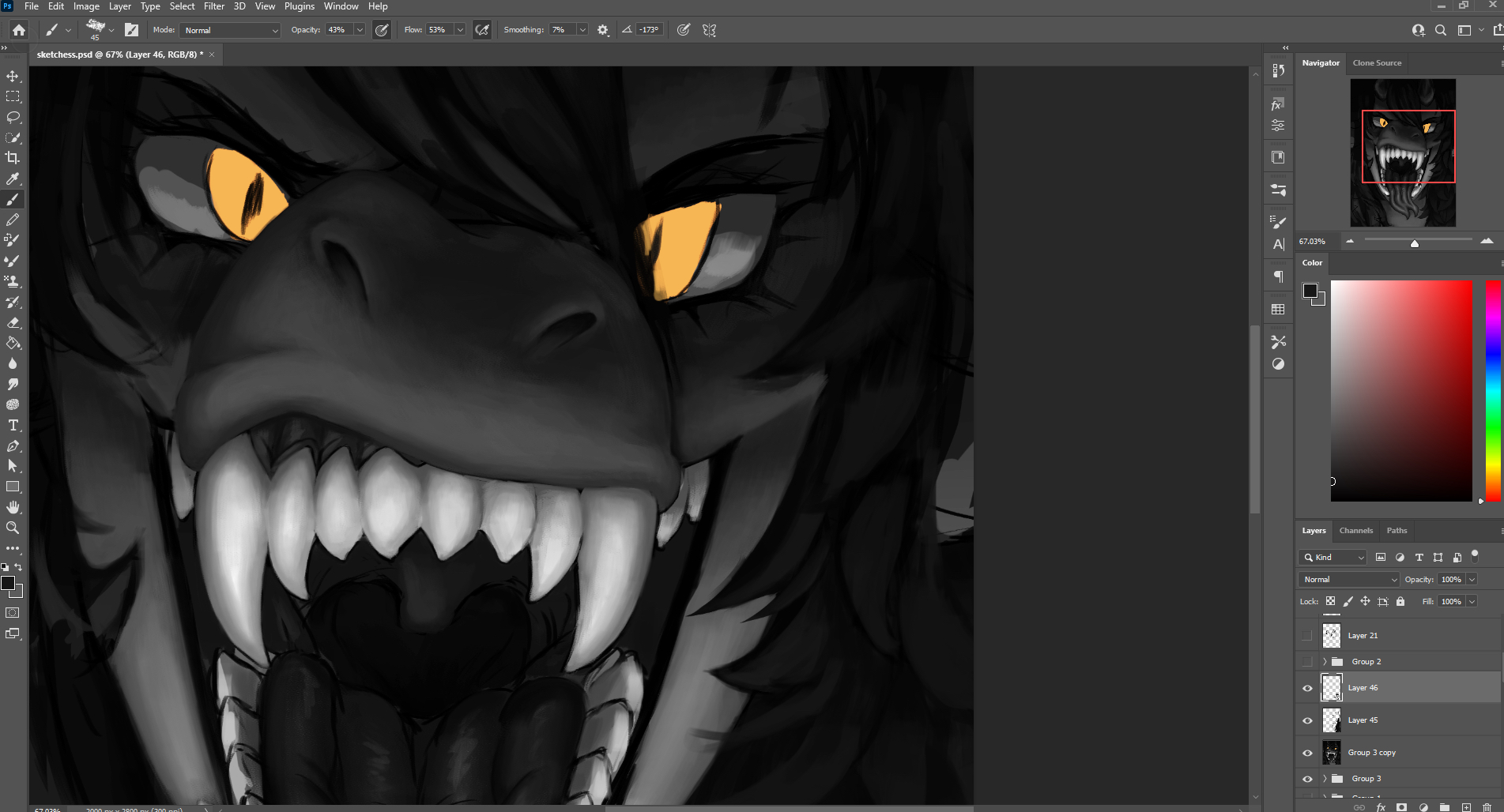Open brush smoothing options gear

603,30
